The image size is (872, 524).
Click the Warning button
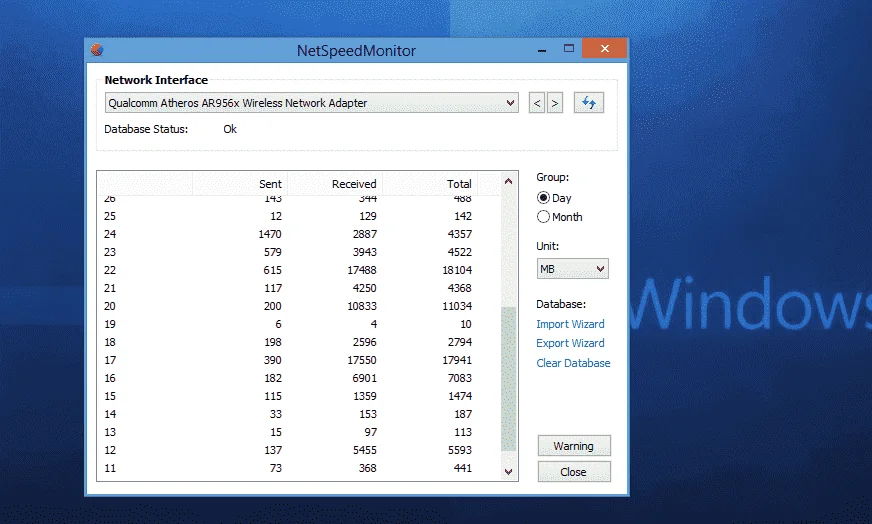coord(574,446)
